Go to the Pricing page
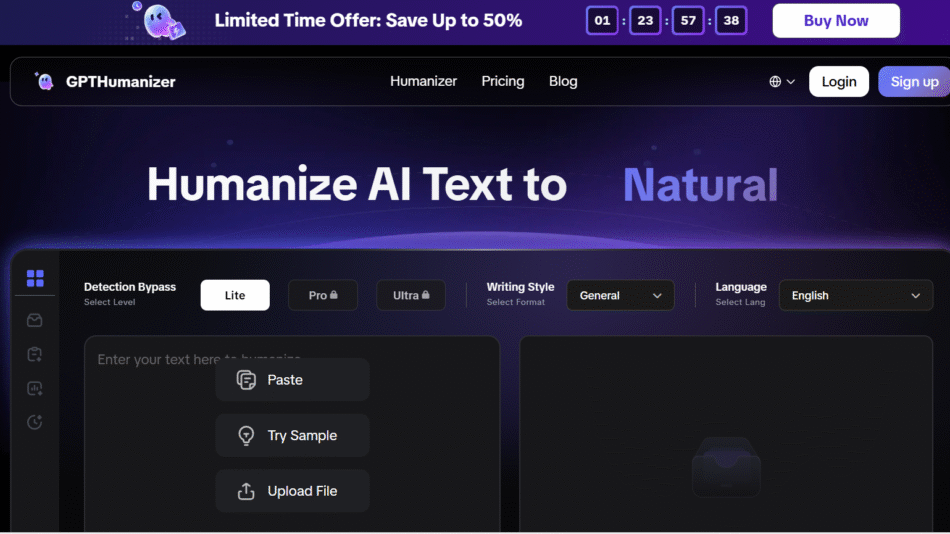This screenshot has height=534, width=950. tap(502, 81)
